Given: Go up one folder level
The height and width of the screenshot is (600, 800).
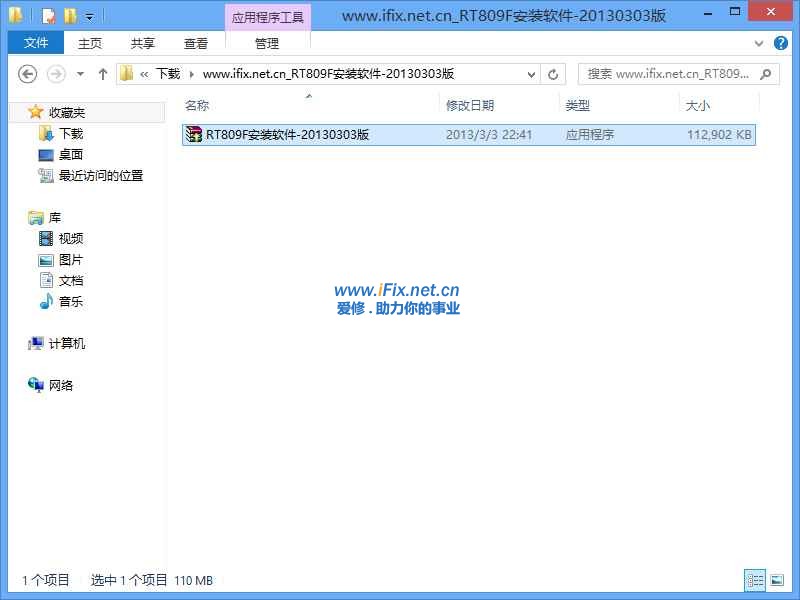Looking at the screenshot, I should tap(102, 74).
